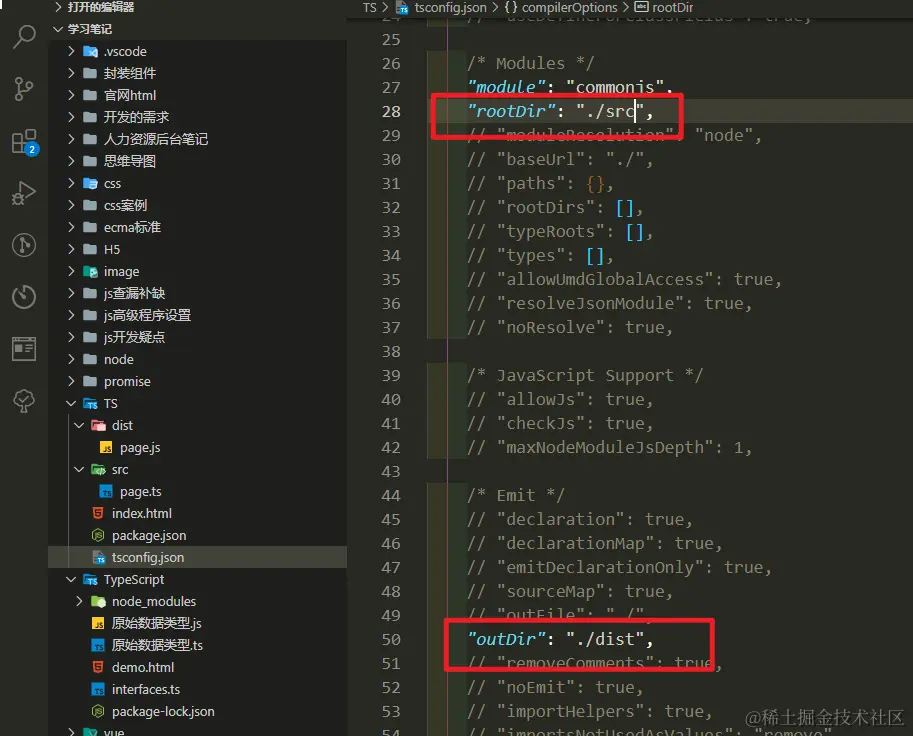Expand the 官网html folder chevron

[x=71, y=95]
